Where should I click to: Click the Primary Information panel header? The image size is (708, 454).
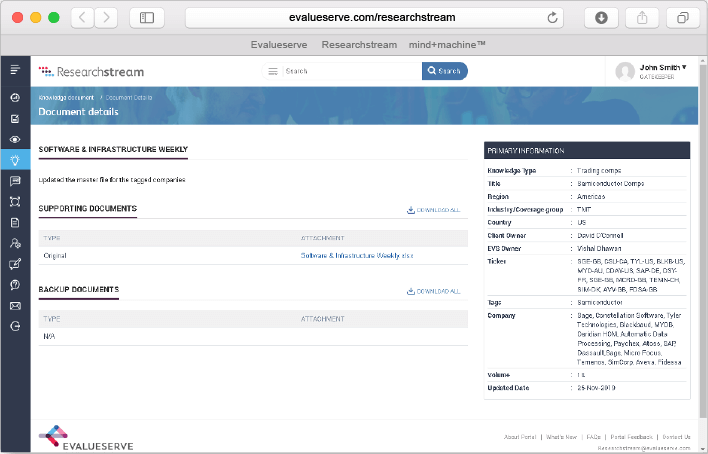(x=587, y=150)
